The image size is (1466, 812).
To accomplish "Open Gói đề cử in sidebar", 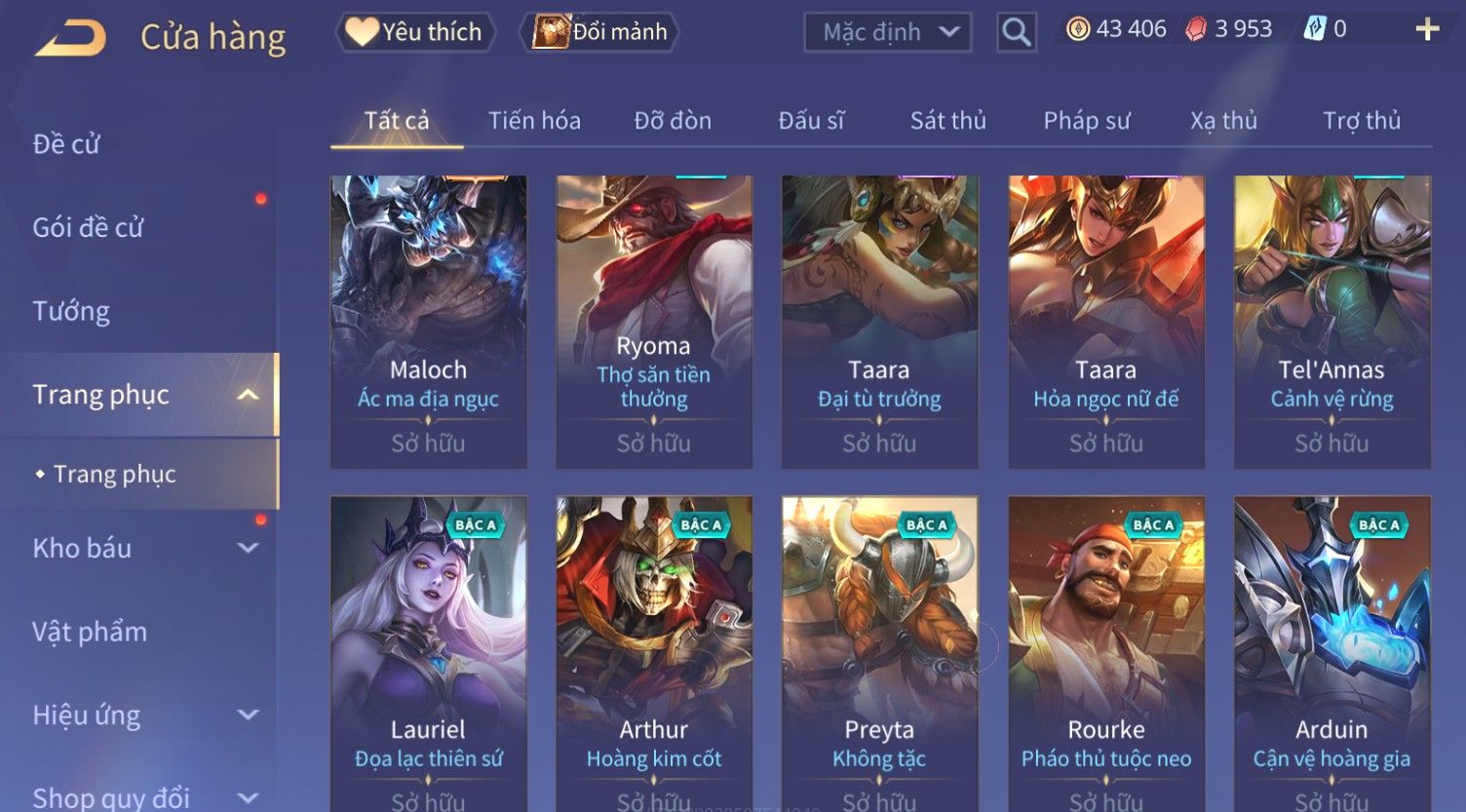I will point(88,228).
